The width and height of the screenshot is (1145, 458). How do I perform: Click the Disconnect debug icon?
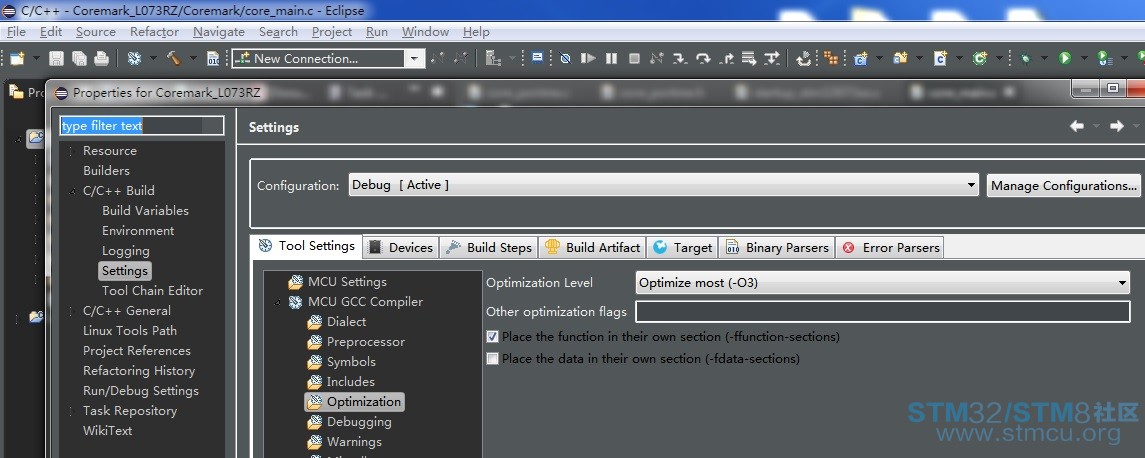click(x=656, y=58)
